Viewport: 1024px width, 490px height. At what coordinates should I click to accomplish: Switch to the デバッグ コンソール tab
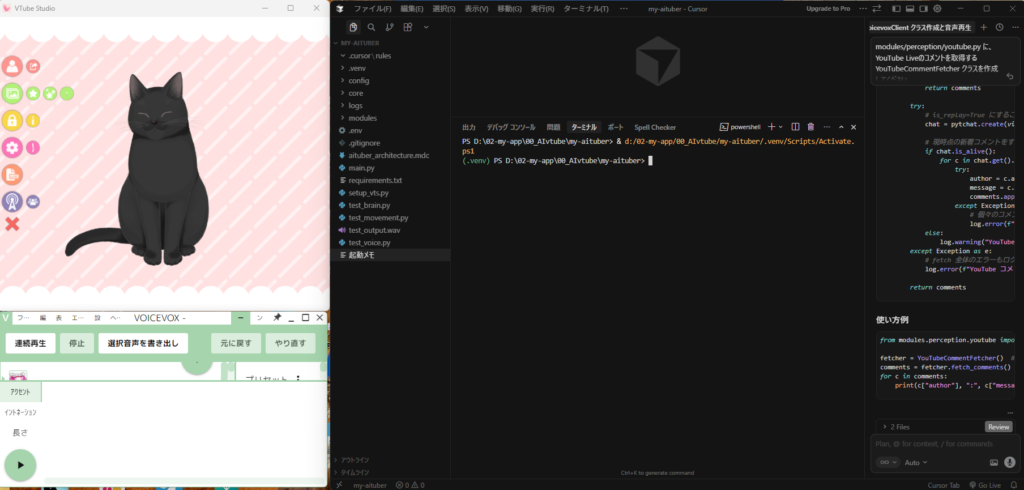(510, 128)
